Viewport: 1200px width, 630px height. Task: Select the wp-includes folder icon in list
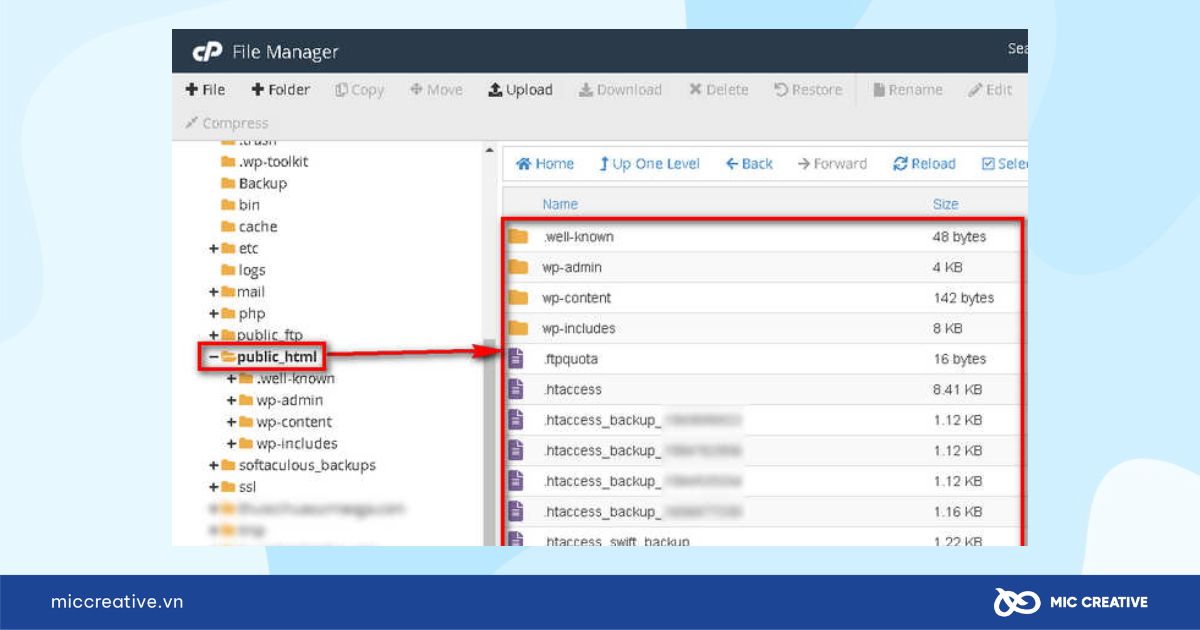tap(517, 328)
